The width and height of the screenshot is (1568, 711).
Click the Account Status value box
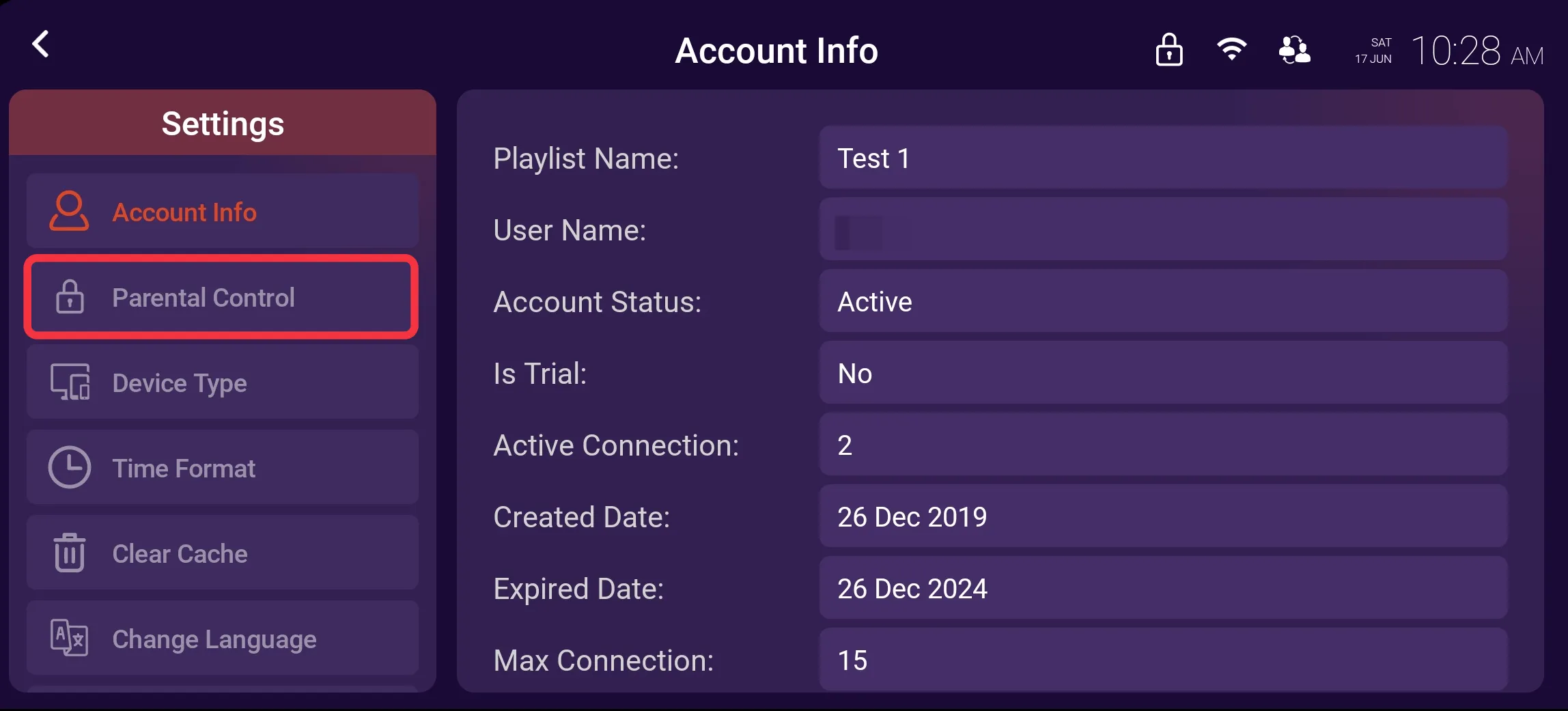click(x=1162, y=302)
